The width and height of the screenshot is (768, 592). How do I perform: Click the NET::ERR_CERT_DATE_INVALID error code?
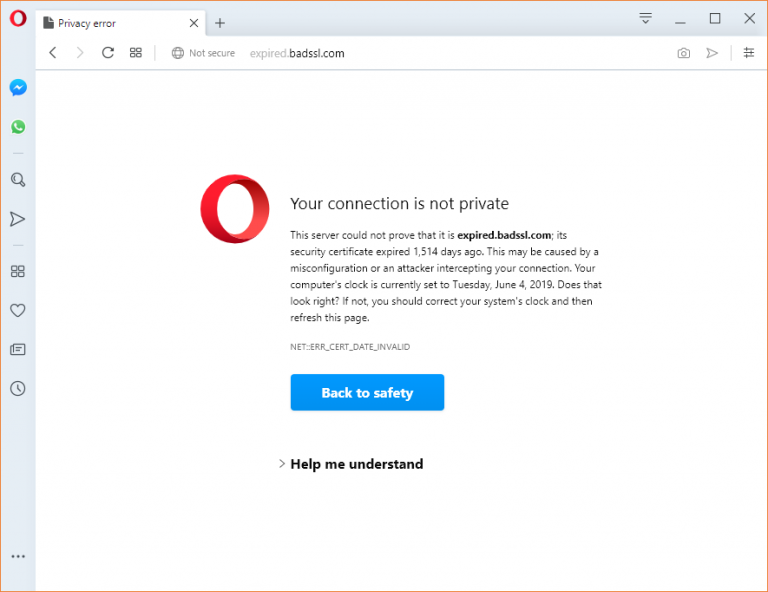pos(350,347)
